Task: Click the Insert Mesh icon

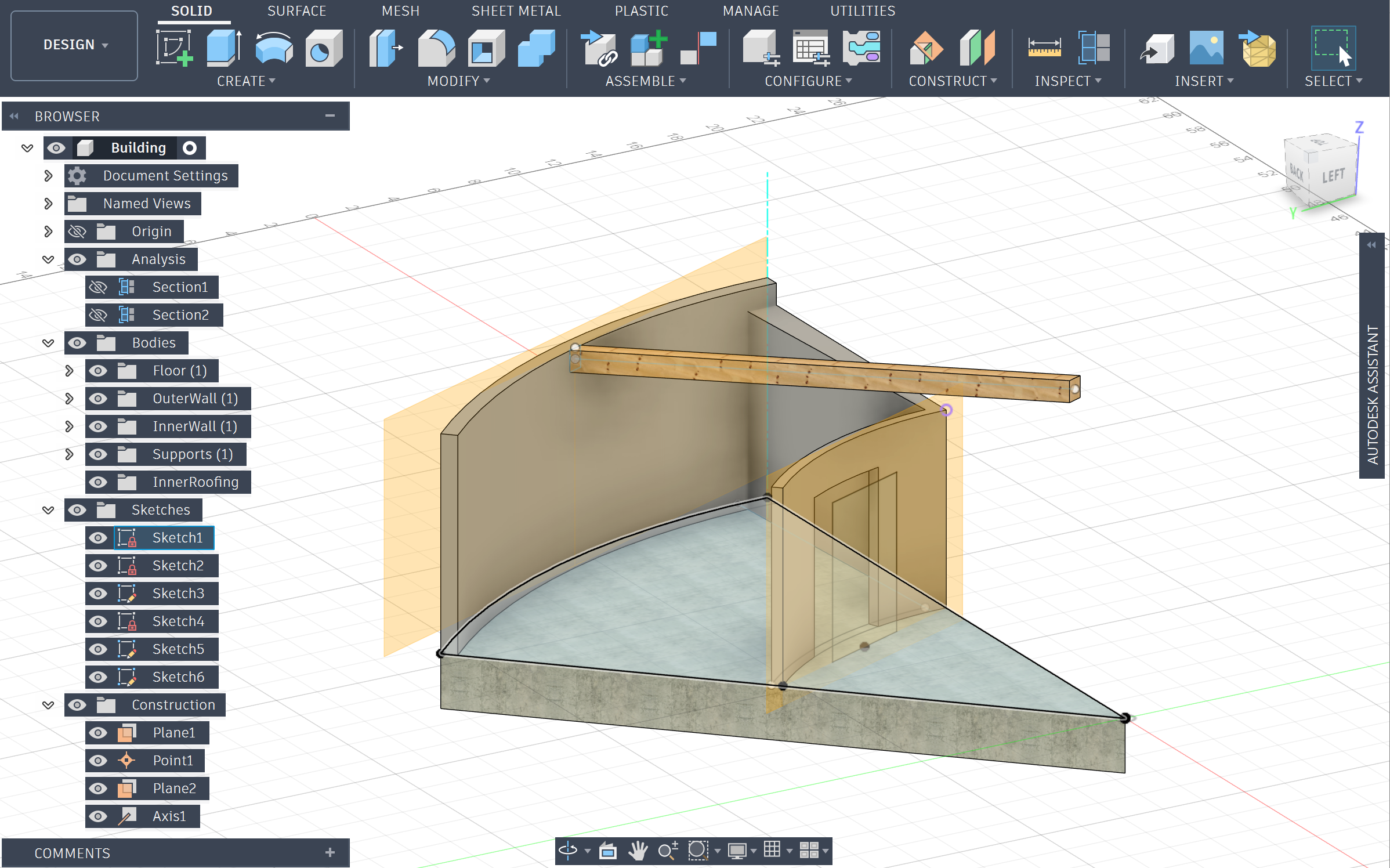Action: point(1257,48)
